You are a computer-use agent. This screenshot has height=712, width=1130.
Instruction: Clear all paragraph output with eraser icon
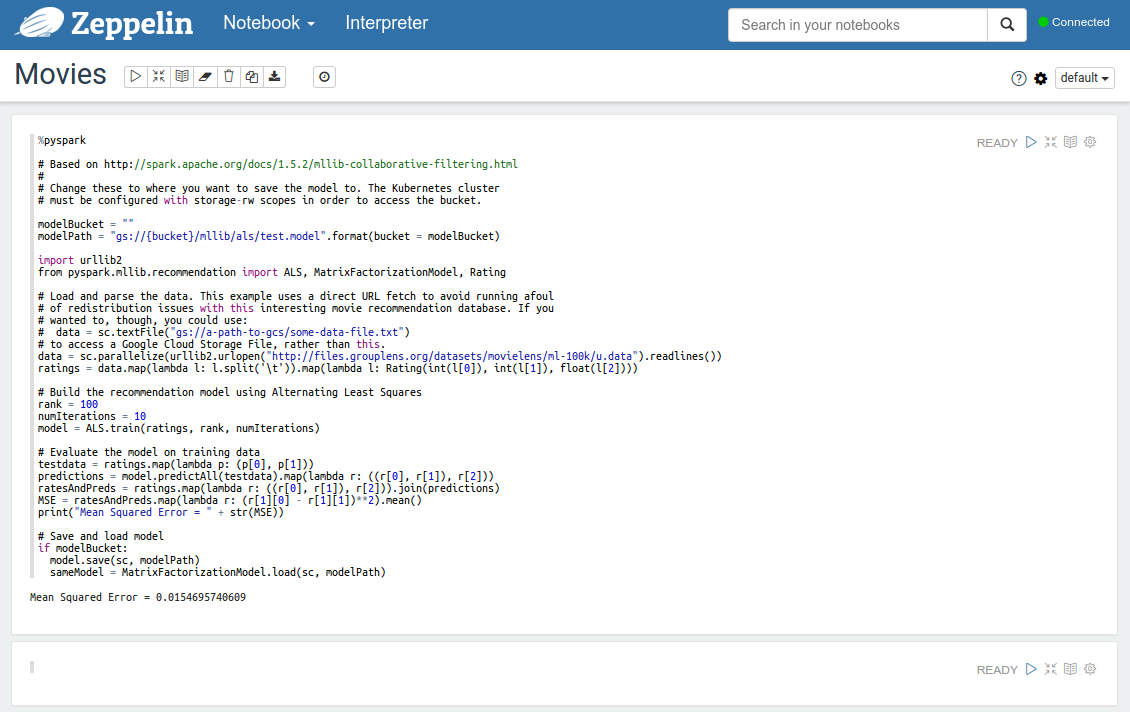tap(205, 77)
